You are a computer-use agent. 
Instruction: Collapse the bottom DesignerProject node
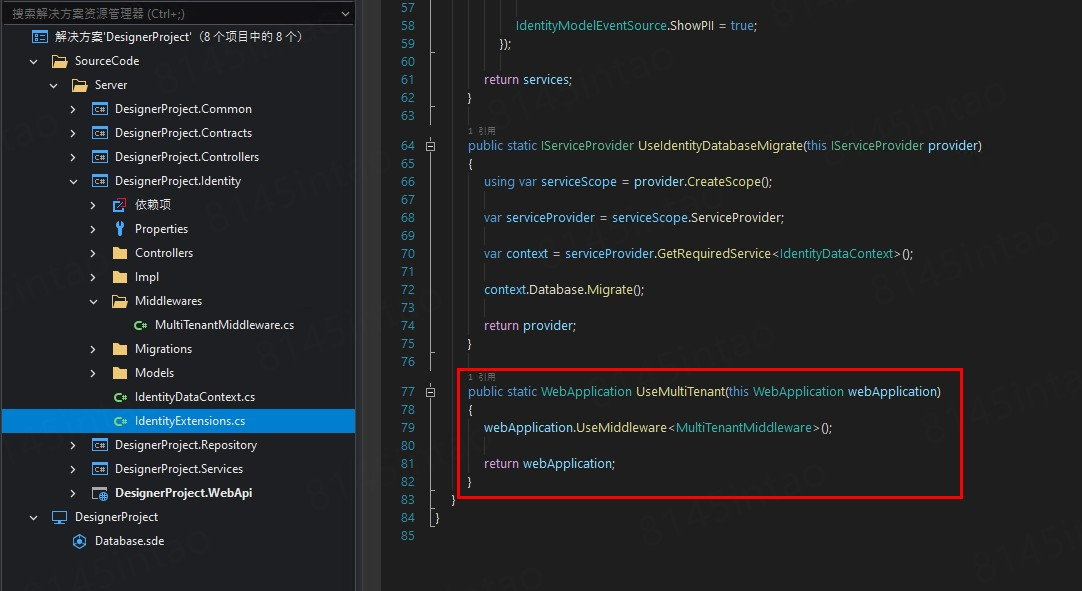[33, 517]
